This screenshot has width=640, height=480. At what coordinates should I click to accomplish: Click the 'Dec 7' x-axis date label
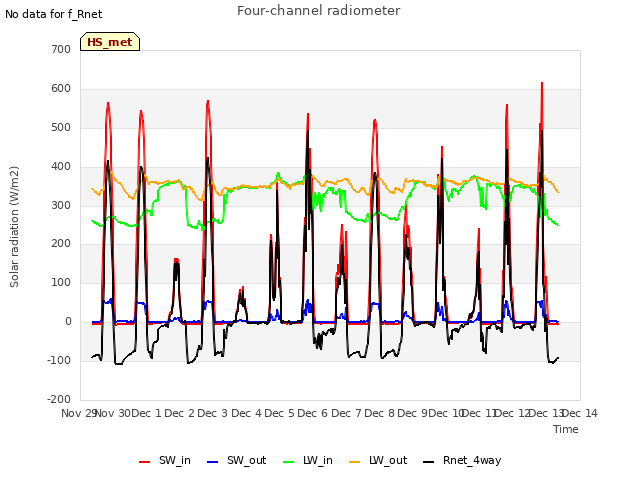[346, 413]
